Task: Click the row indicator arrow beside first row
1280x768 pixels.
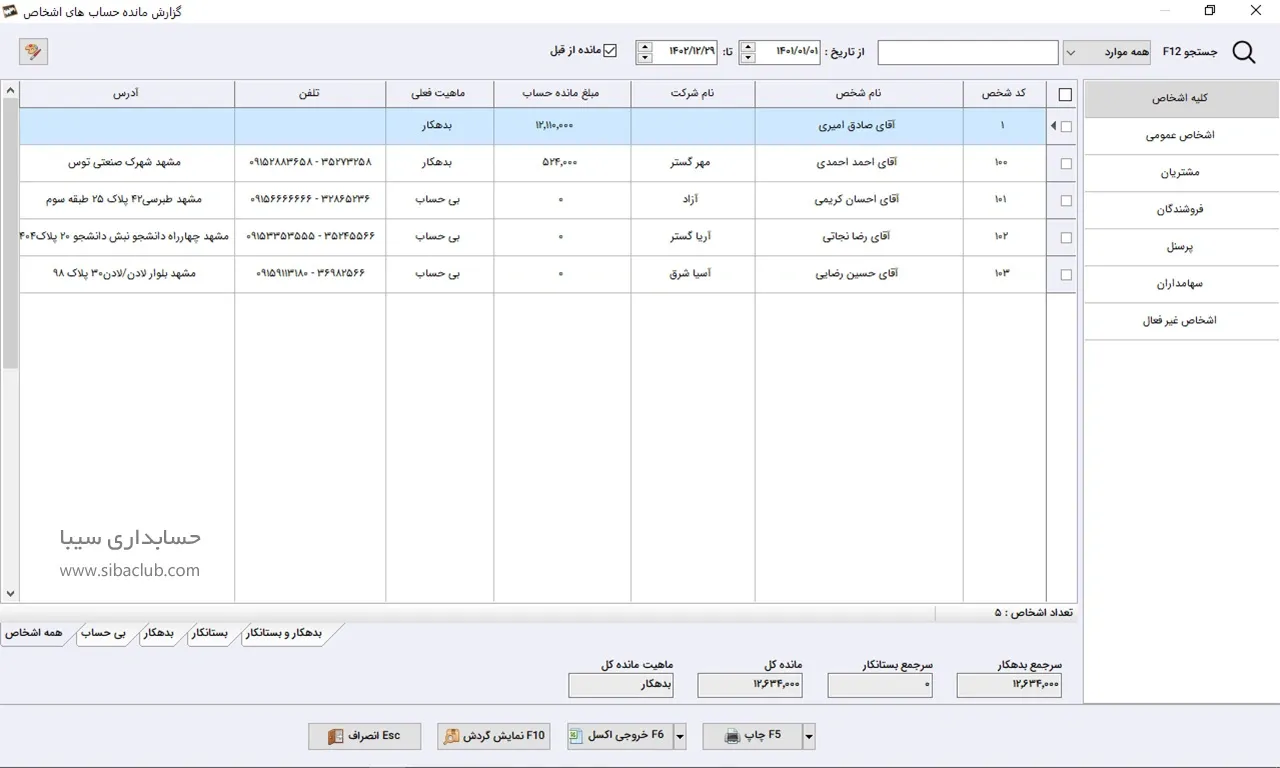Action: pos(1052,126)
